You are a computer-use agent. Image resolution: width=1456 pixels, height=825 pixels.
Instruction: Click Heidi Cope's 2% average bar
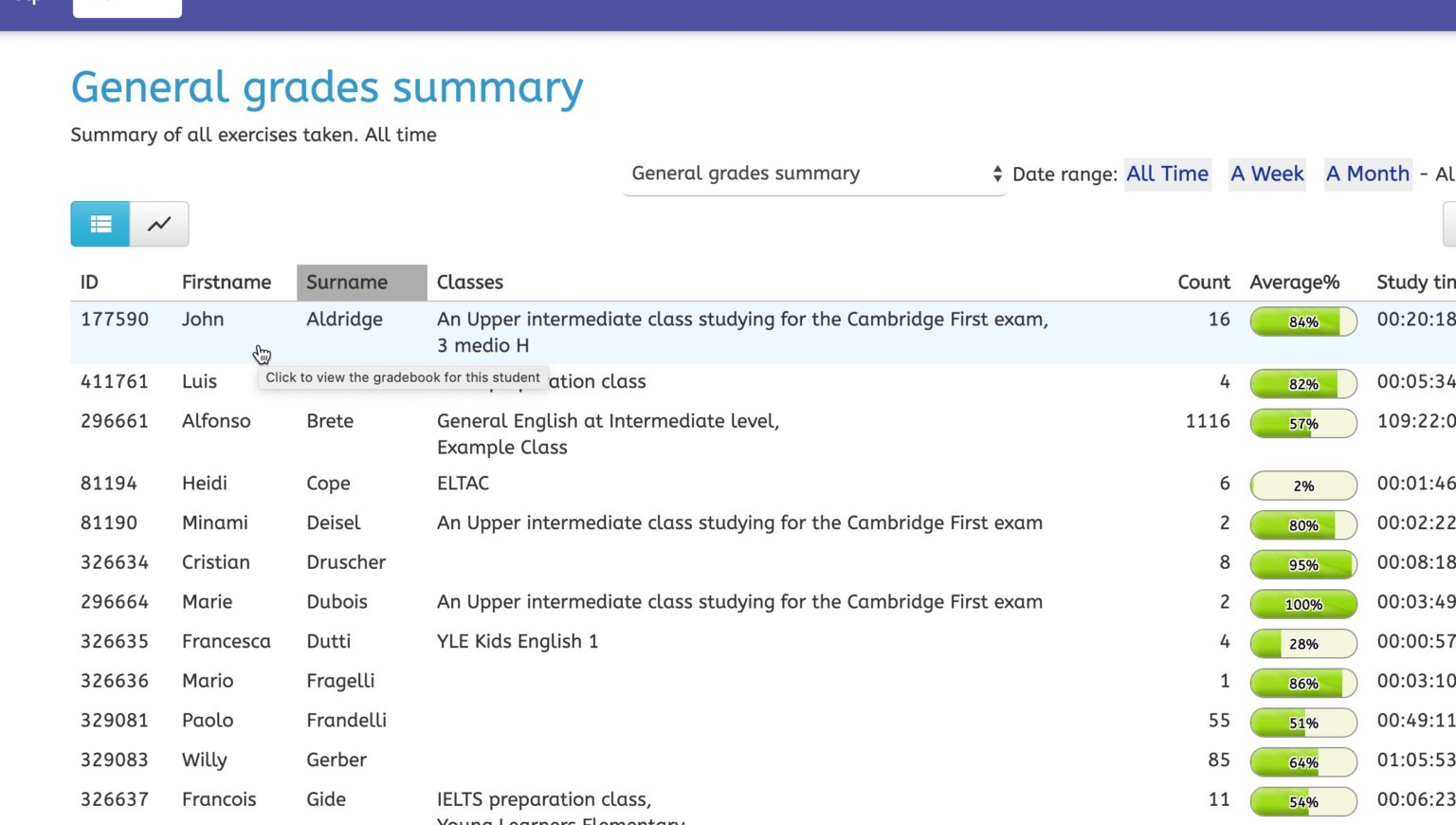coord(1303,486)
